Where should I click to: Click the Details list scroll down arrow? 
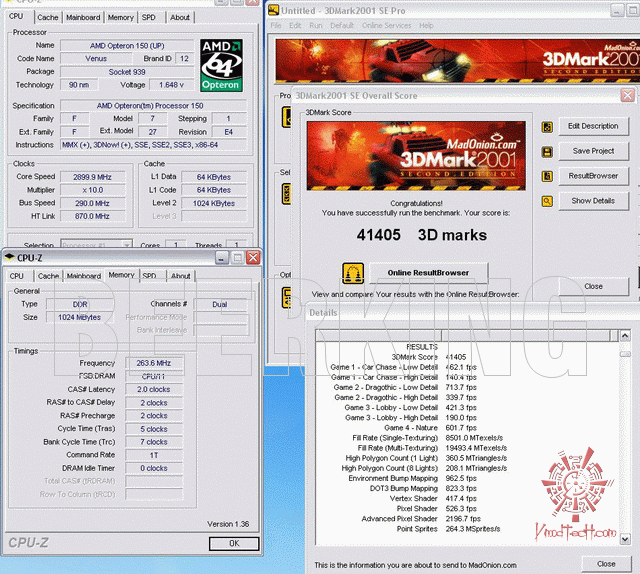[x=624, y=539]
